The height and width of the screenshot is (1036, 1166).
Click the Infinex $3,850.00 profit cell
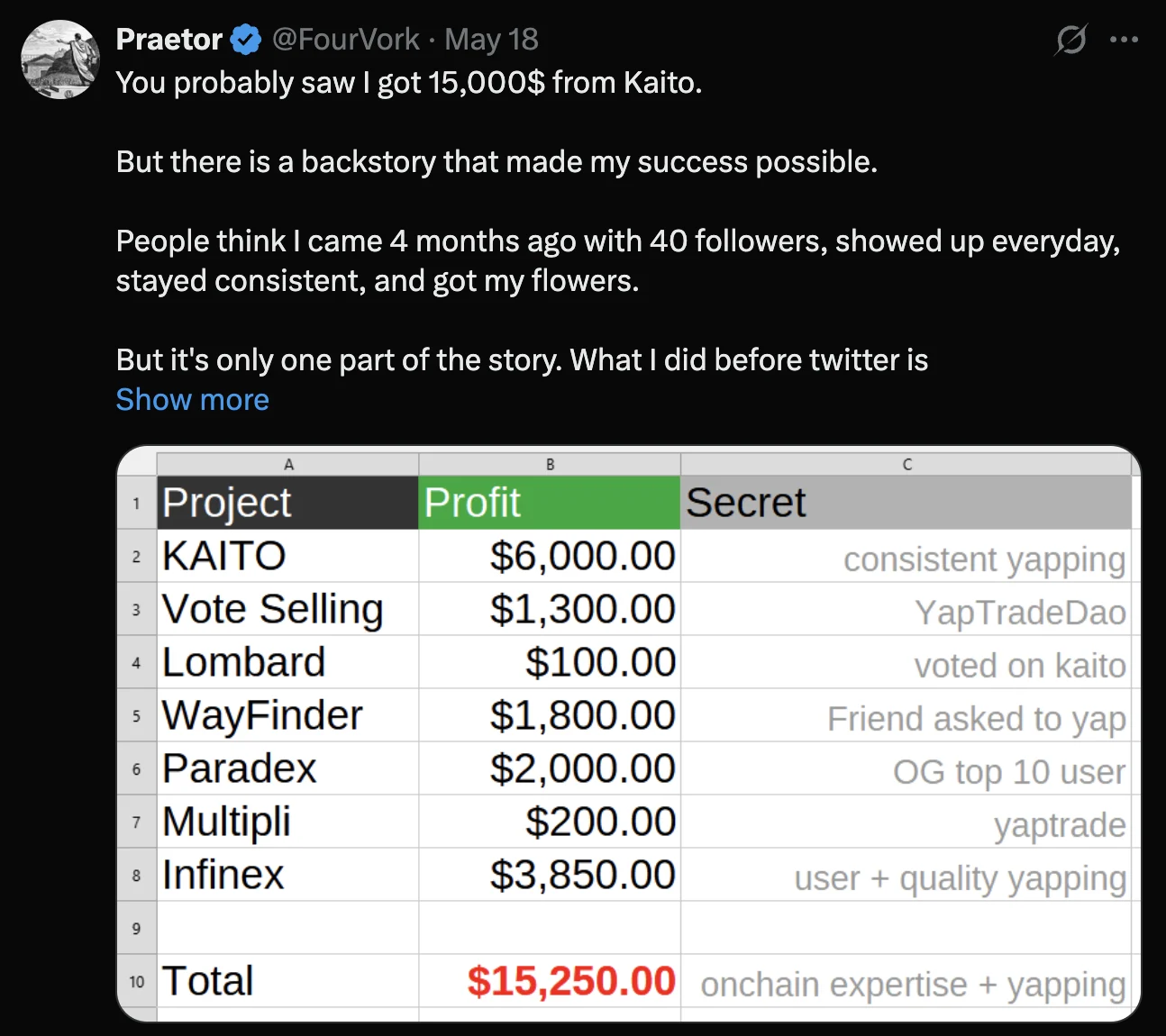(x=549, y=875)
